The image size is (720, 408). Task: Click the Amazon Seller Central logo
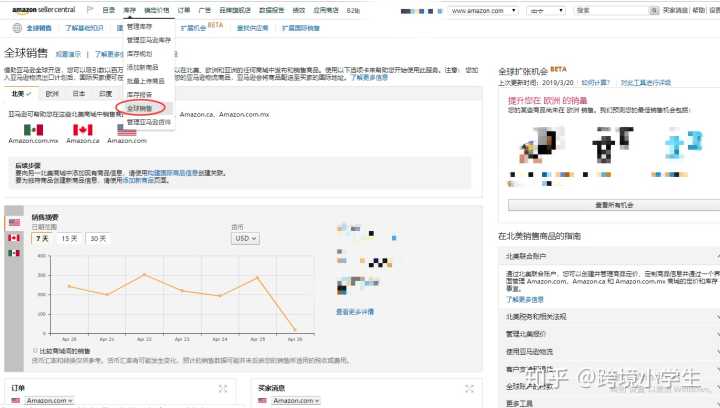(44, 9)
